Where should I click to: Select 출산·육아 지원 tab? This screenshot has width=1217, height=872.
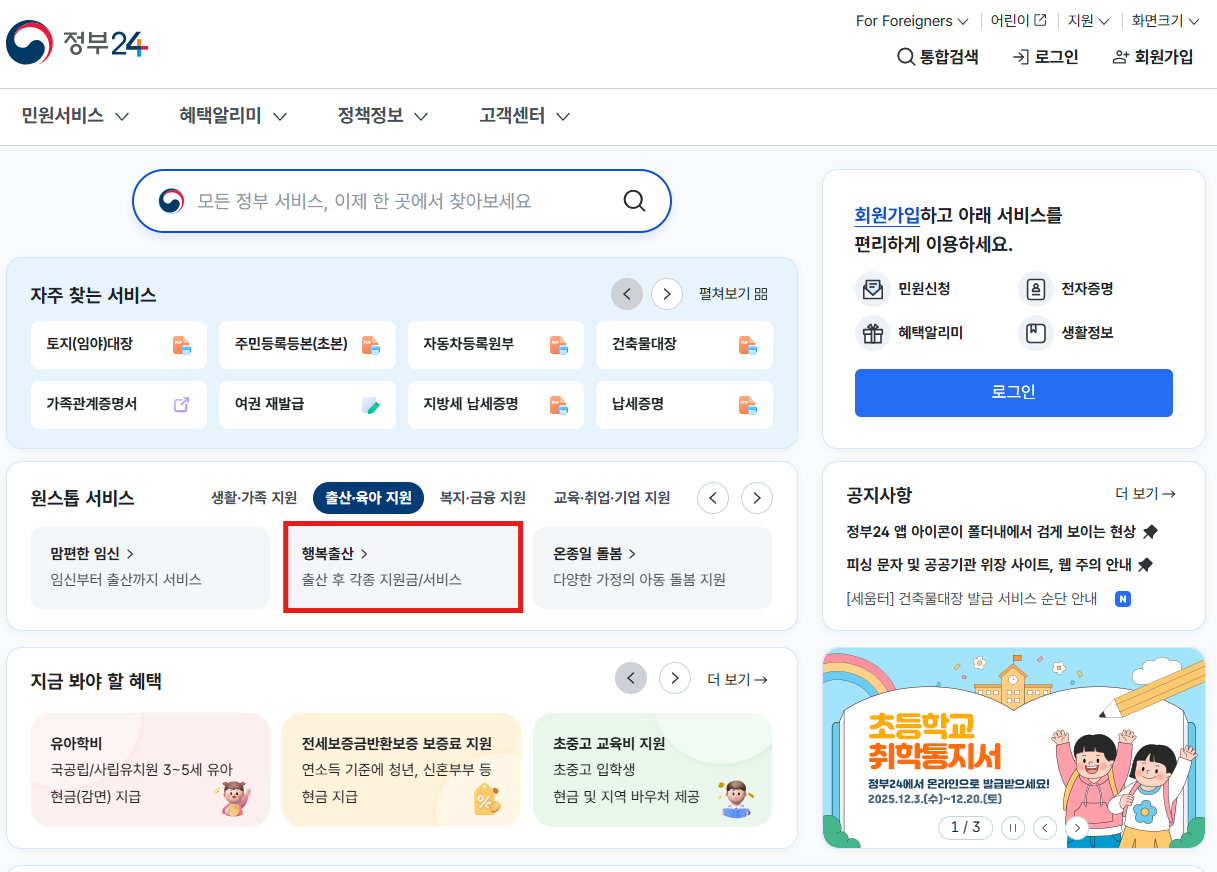point(368,497)
